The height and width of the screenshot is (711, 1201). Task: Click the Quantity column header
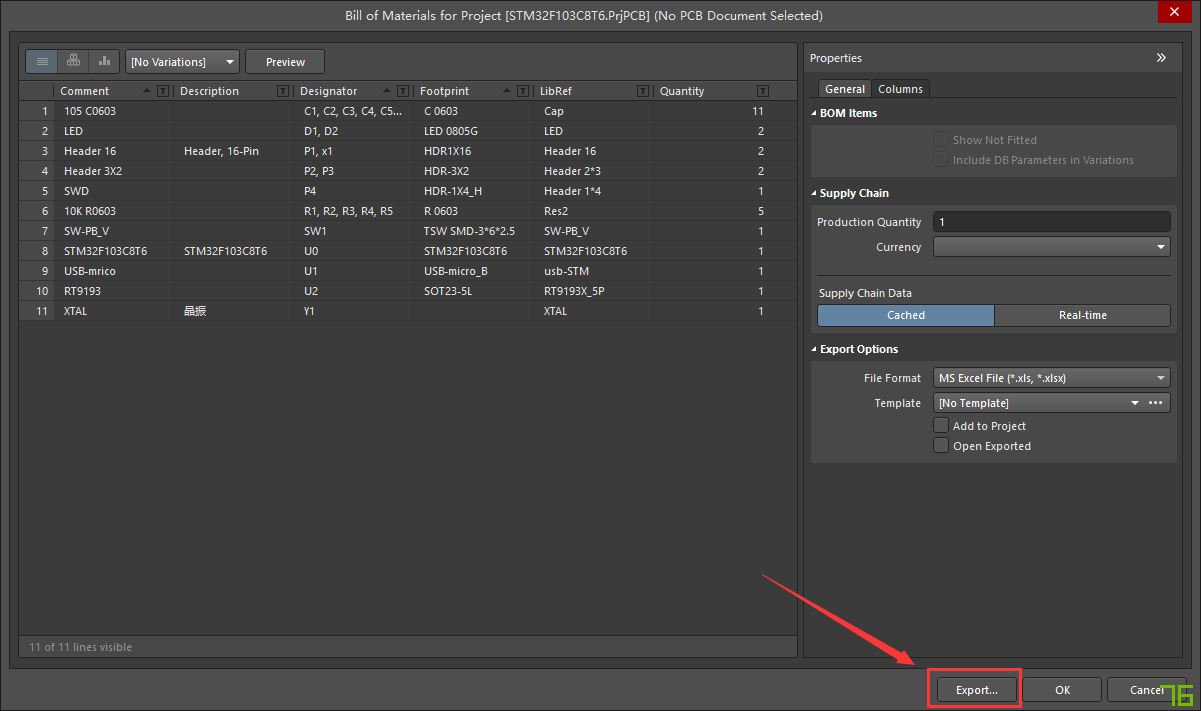point(682,91)
